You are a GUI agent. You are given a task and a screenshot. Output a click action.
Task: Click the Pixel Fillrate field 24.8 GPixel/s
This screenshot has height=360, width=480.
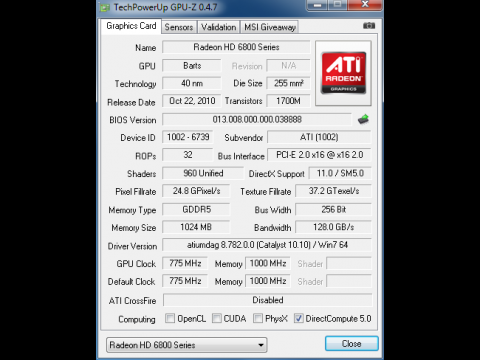pos(196,191)
